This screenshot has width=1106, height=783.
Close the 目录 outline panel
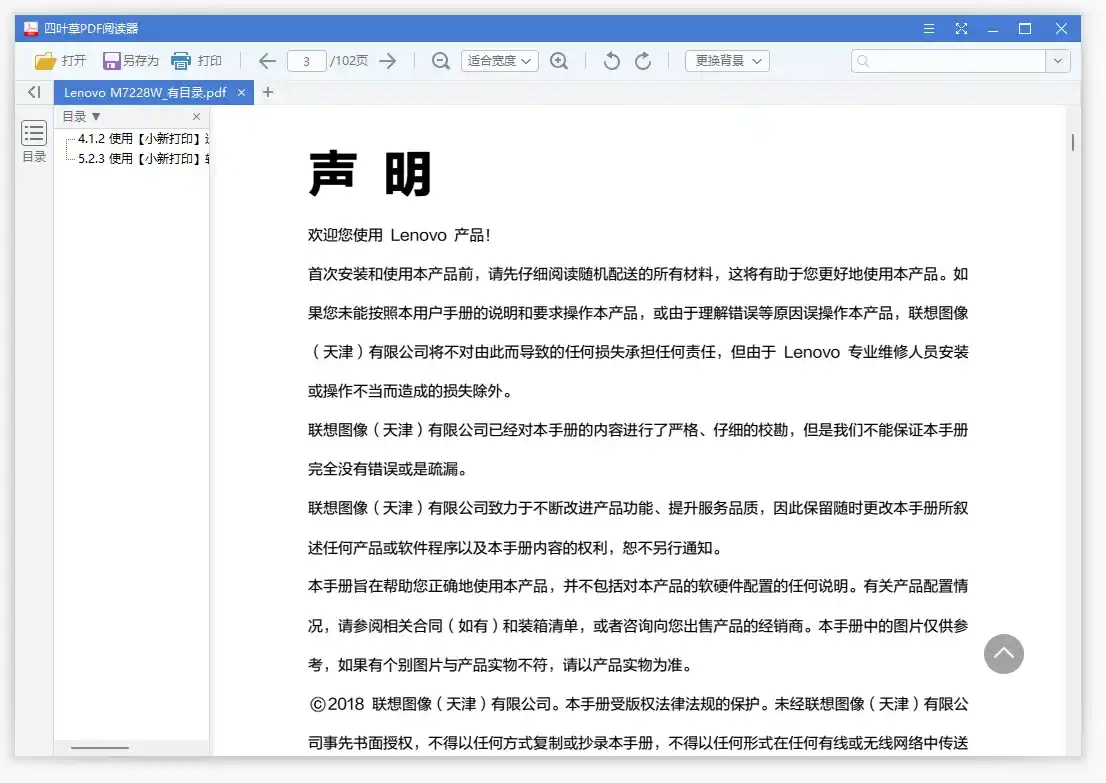click(x=197, y=116)
